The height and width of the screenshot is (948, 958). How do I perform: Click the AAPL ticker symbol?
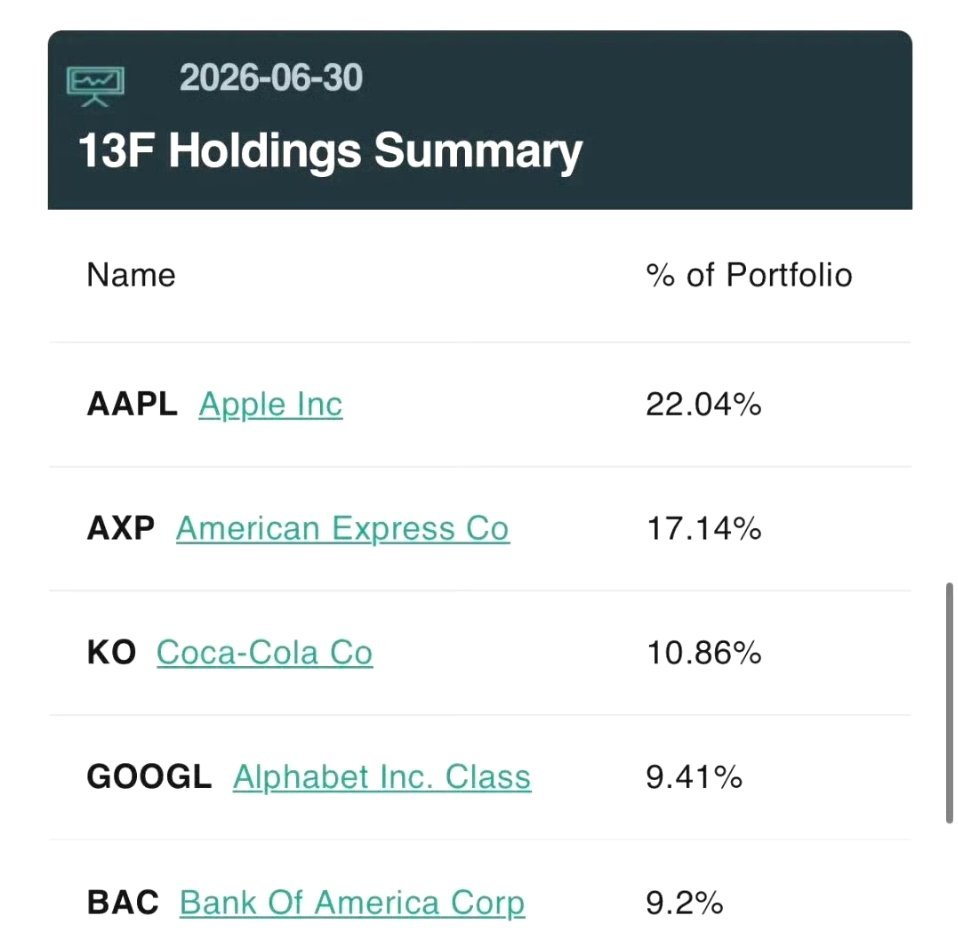click(x=132, y=404)
